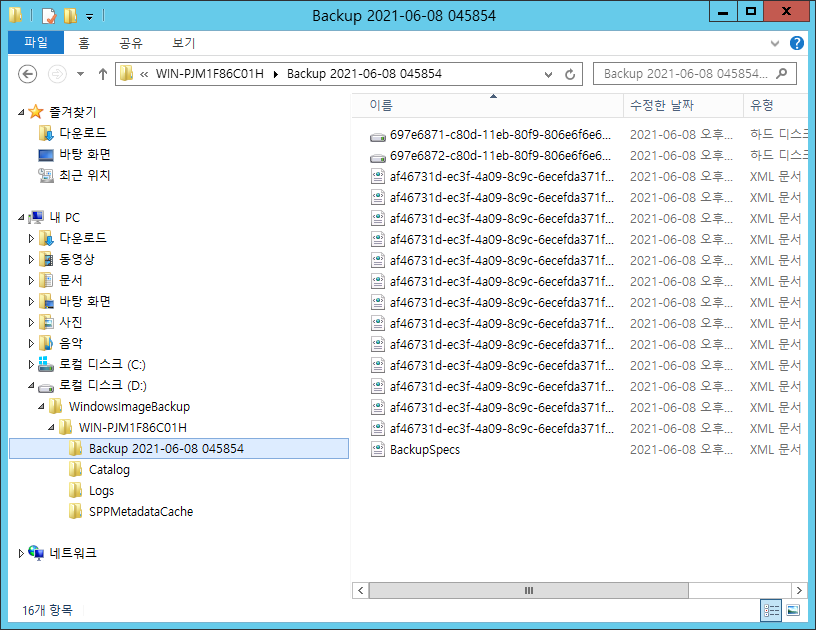Click the Forward navigation arrow
This screenshot has width=816, height=630.
coord(57,74)
